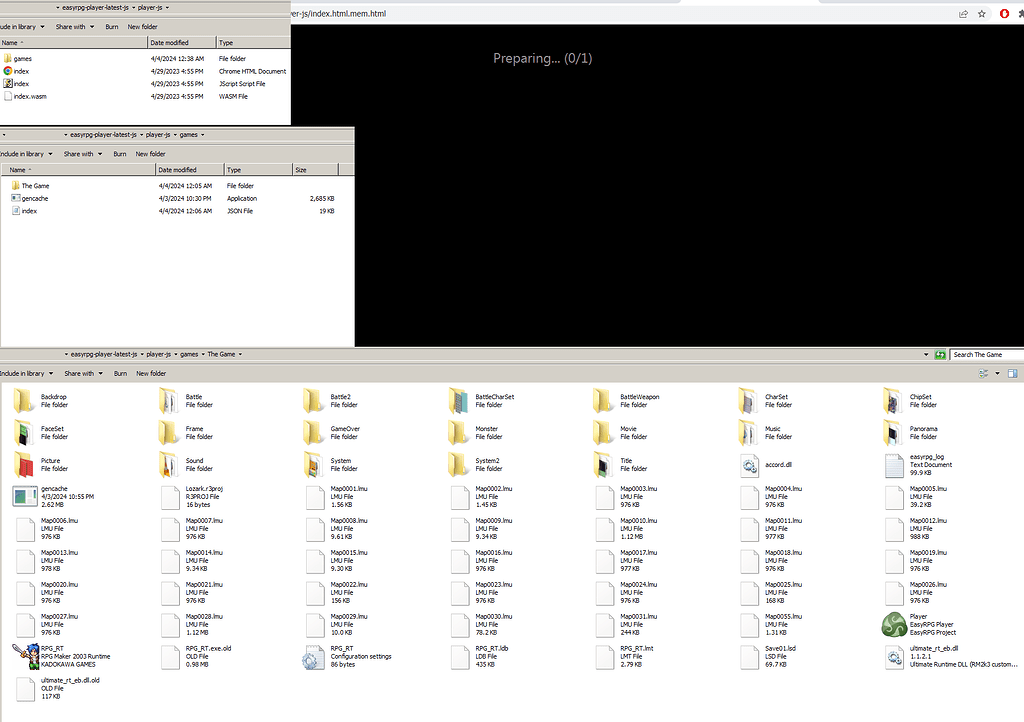
Task: Select the Save01.lsd save file
Action: [x=750, y=657]
